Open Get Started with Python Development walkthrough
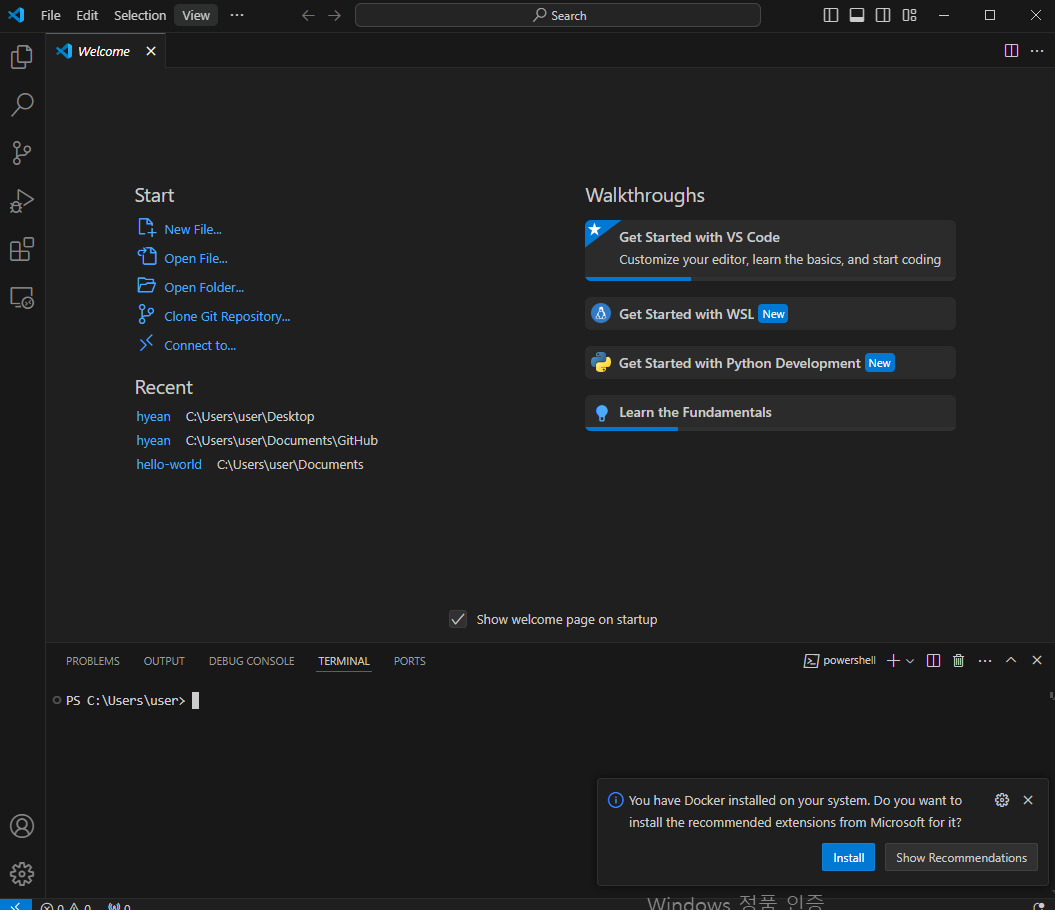Image resolution: width=1055 pixels, height=910 pixels. click(x=770, y=363)
